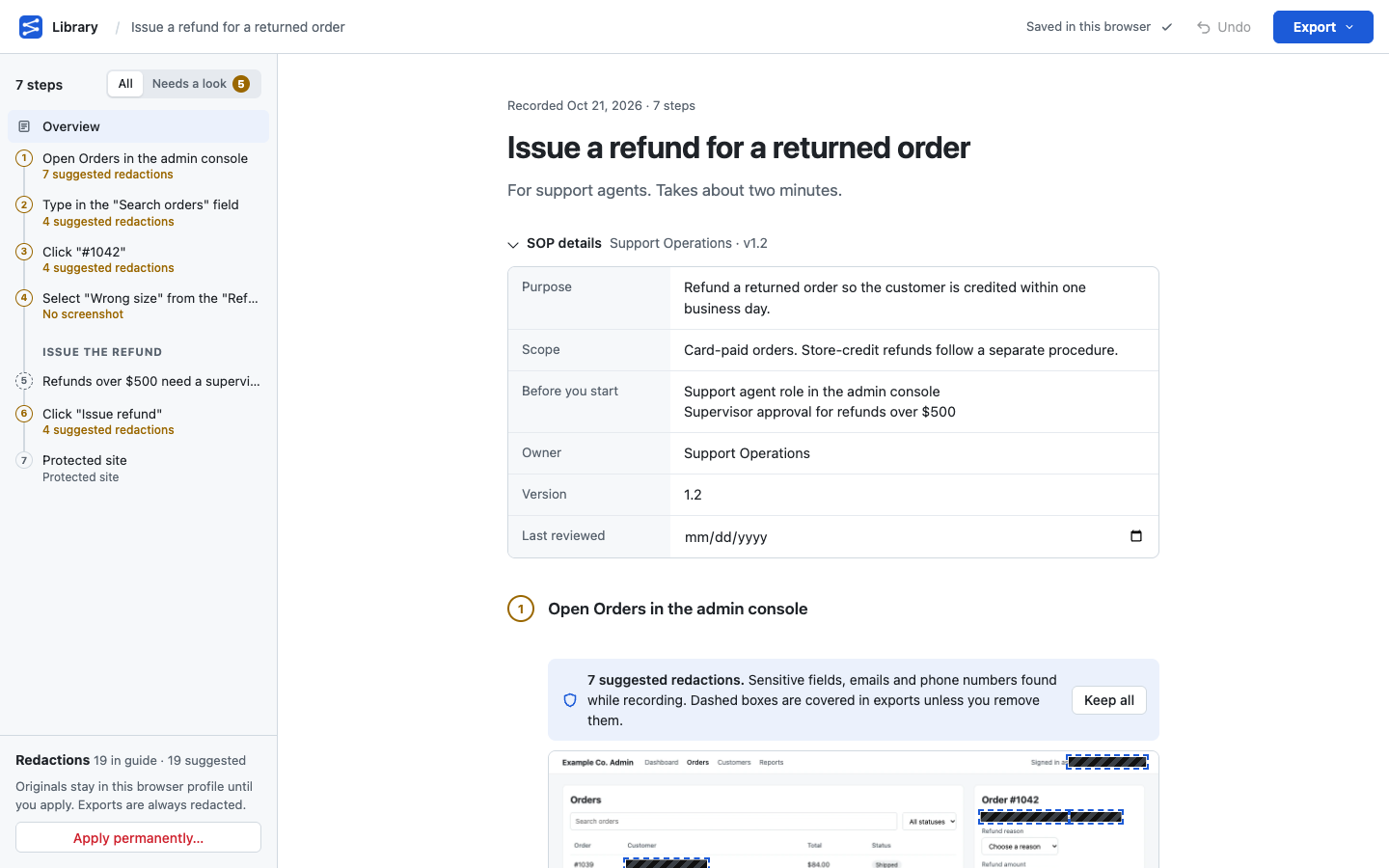The image size is (1389, 868).
Task: Select sidebar step Click "Issue refund"
Action: tap(138, 421)
